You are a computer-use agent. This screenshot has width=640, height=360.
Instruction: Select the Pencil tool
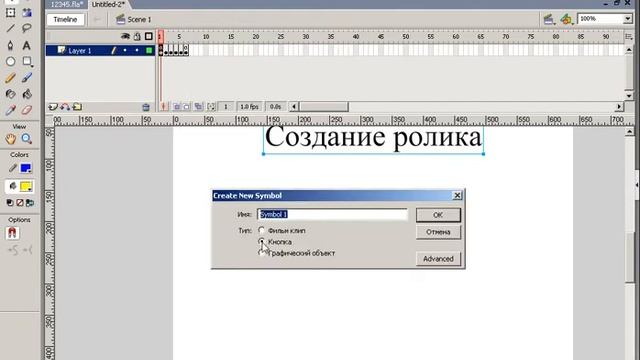[11, 78]
